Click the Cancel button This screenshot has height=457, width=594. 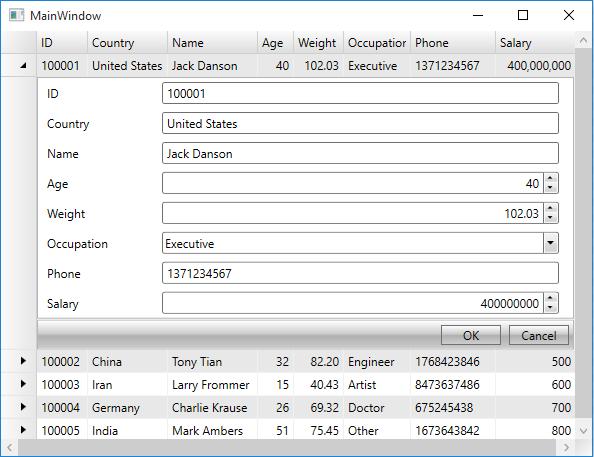pos(539,335)
